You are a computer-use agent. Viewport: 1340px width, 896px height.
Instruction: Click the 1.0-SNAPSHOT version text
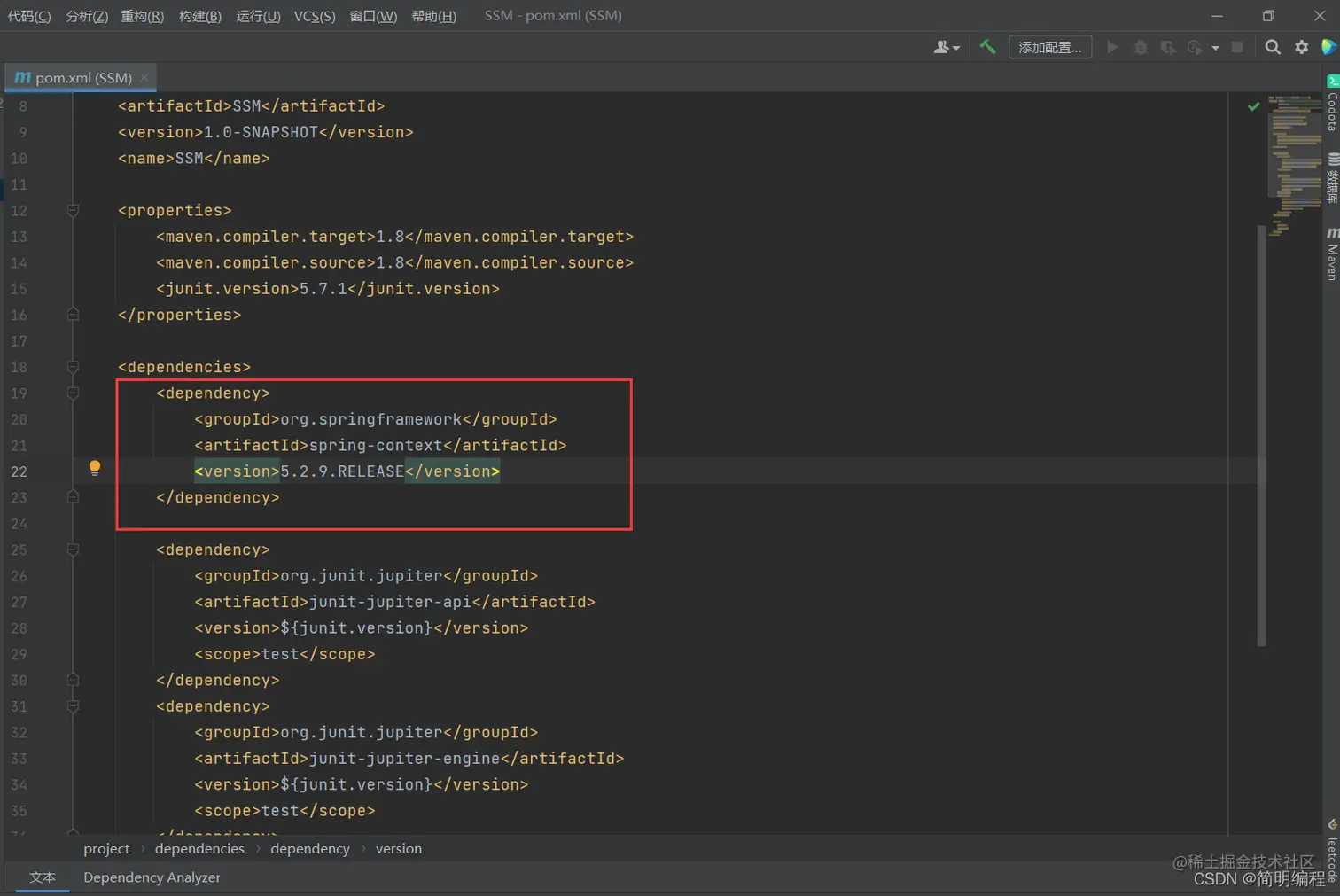pyautogui.click(x=261, y=132)
